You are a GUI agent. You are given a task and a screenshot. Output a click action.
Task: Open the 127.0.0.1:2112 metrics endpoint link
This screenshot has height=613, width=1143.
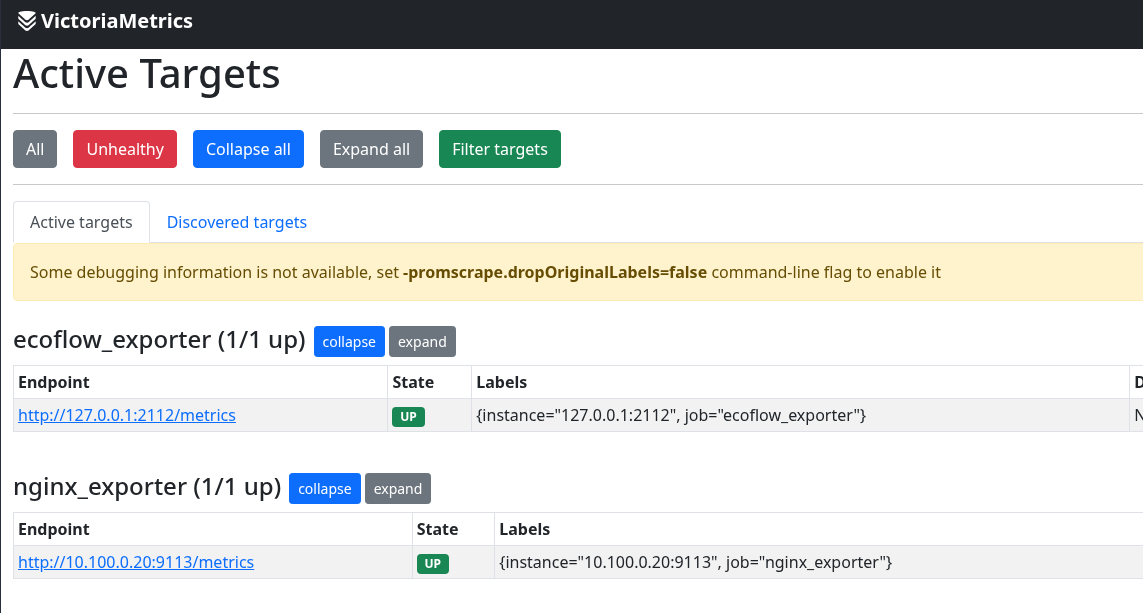[127, 415]
